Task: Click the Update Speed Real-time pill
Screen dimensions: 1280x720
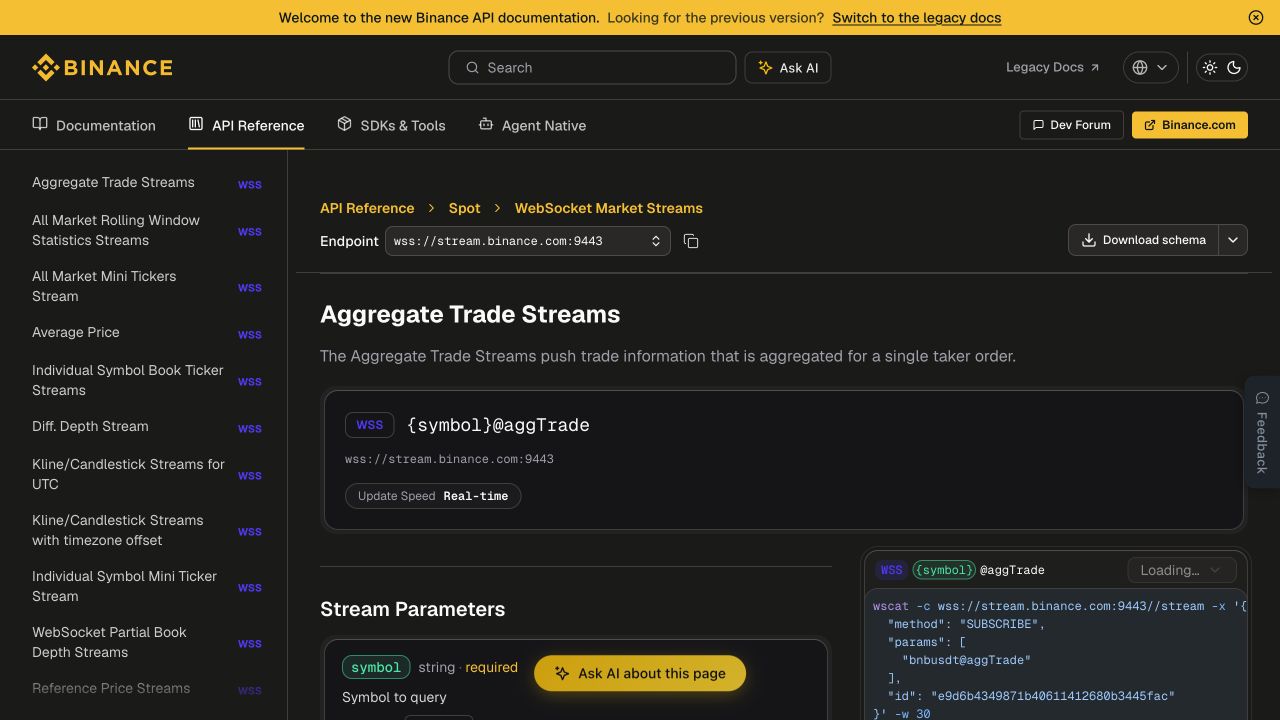Action: pos(433,496)
